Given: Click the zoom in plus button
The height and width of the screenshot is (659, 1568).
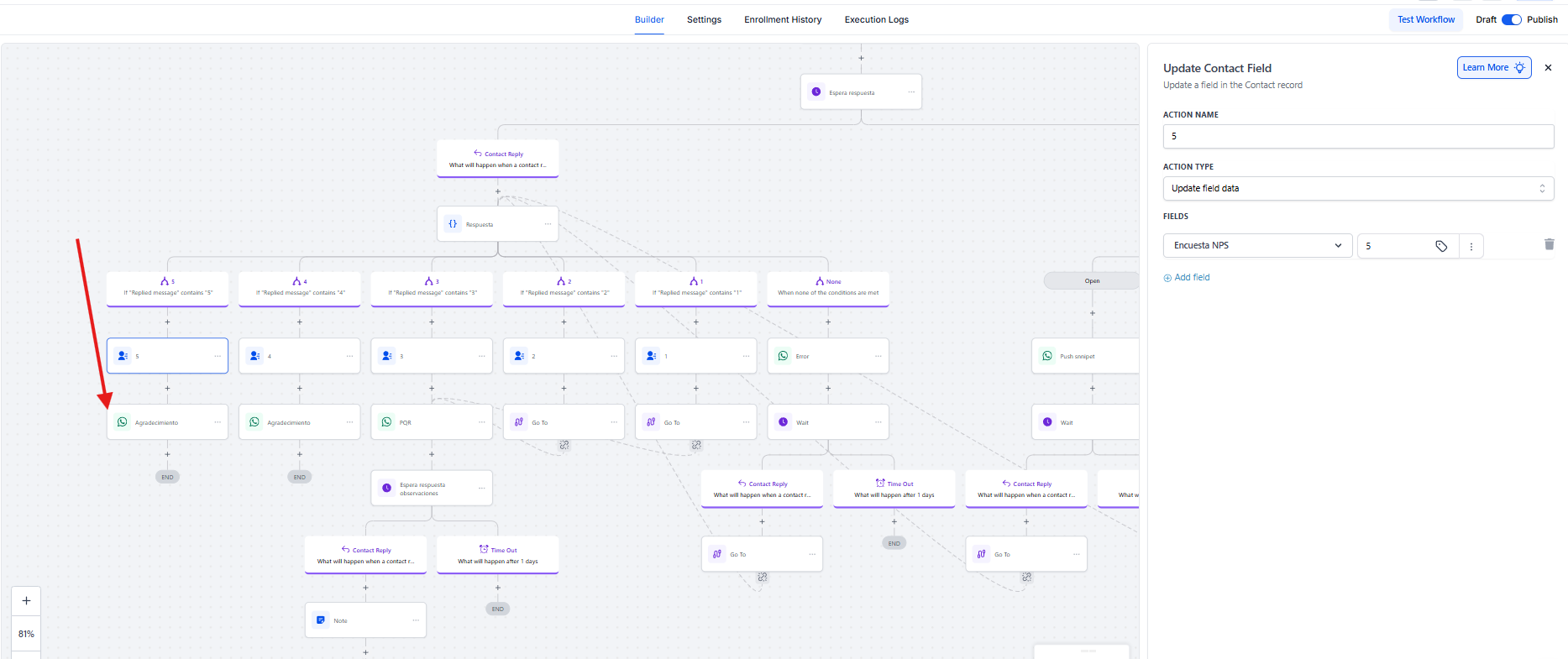Looking at the screenshot, I should click(x=26, y=601).
